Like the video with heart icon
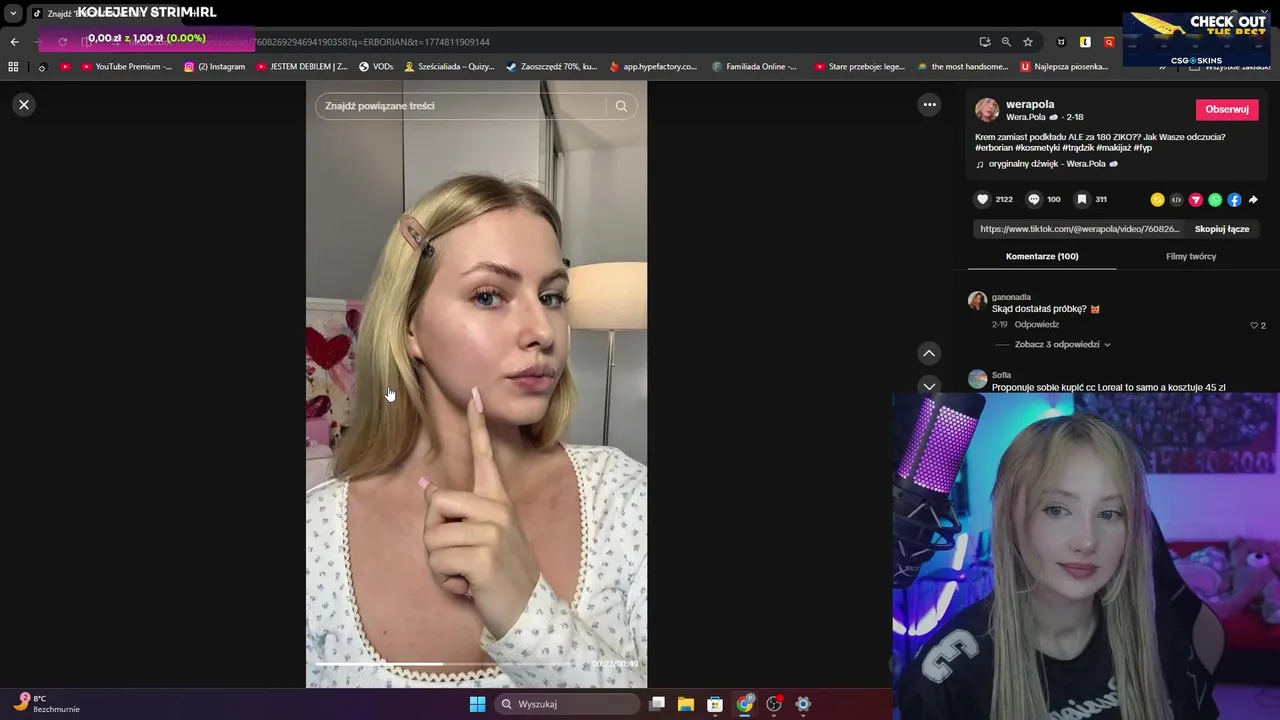 pyautogui.click(x=983, y=200)
